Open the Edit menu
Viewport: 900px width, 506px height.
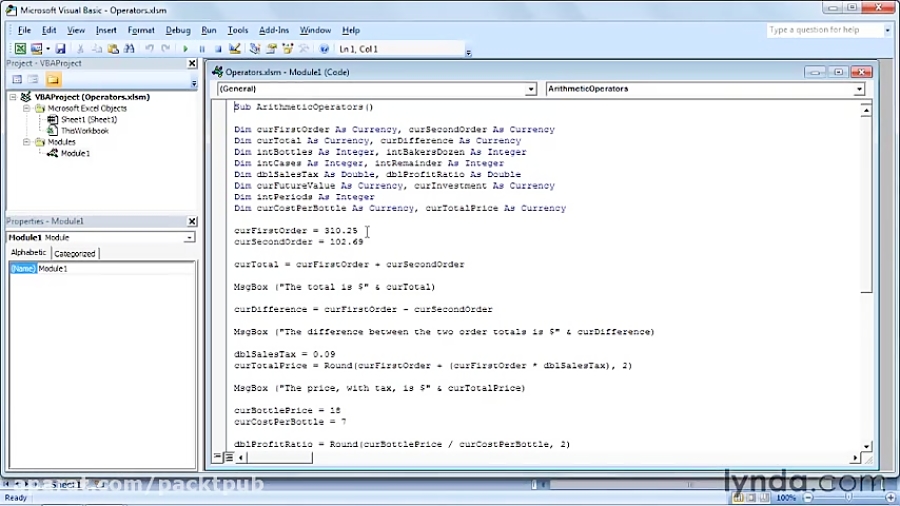click(49, 30)
